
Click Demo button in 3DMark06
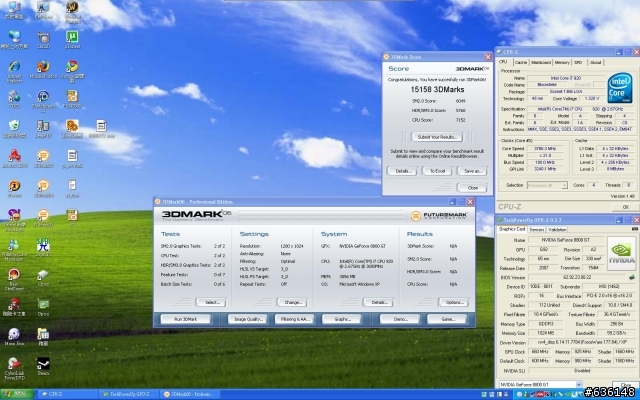click(400, 319)
